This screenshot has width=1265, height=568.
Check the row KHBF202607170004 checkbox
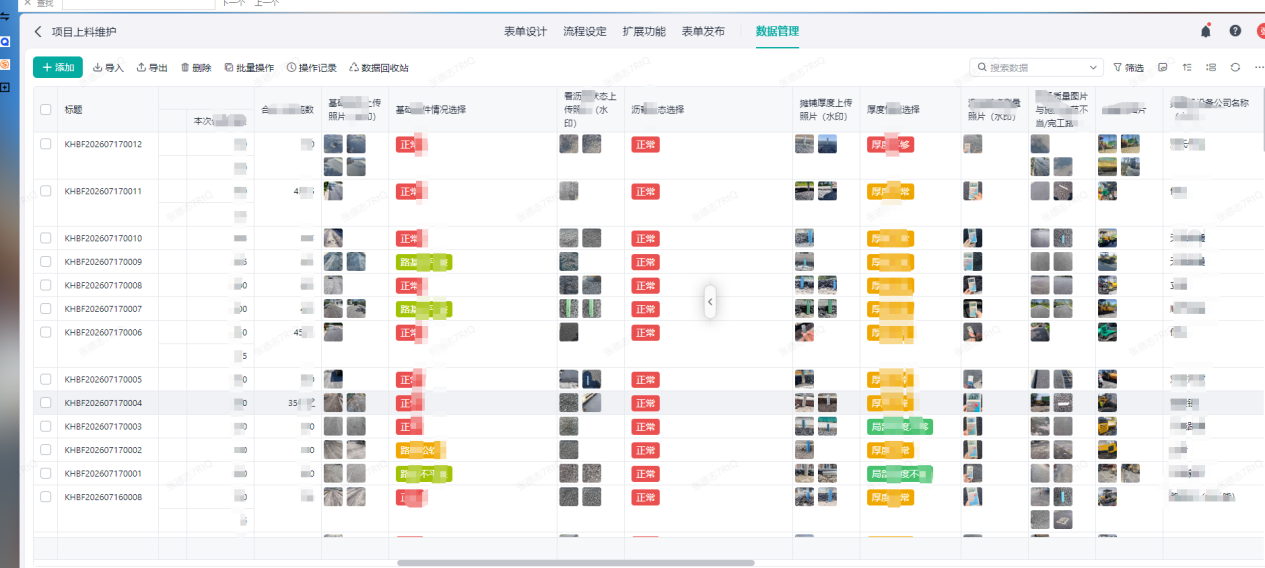46,403
